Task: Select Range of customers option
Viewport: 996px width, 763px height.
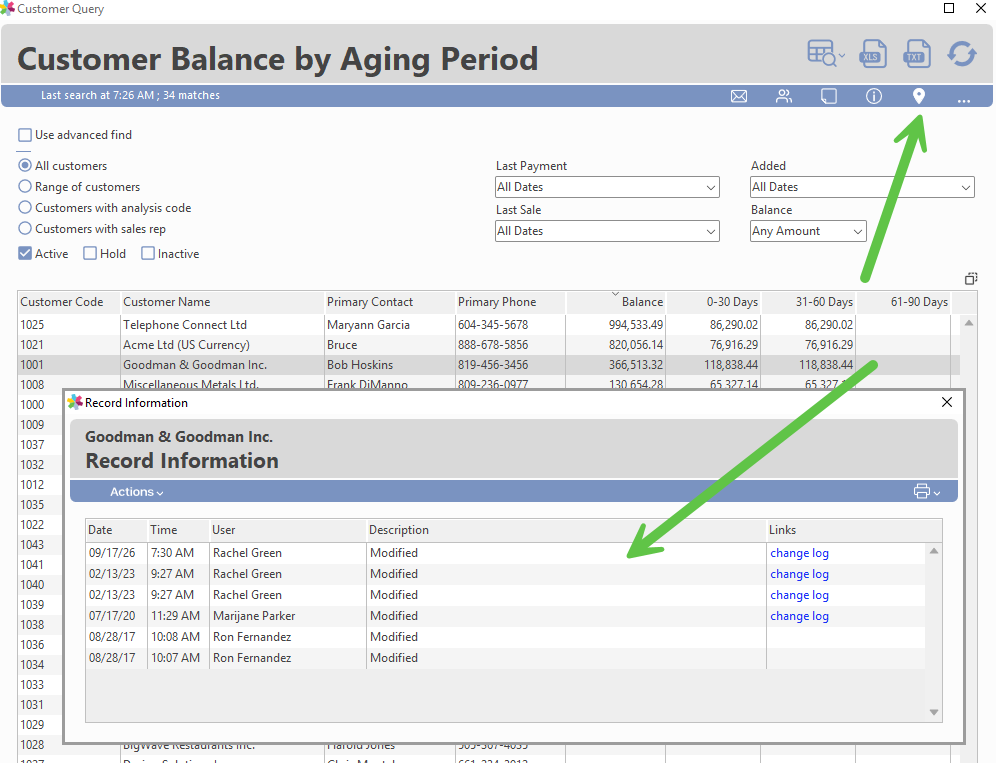Action: 25,186
